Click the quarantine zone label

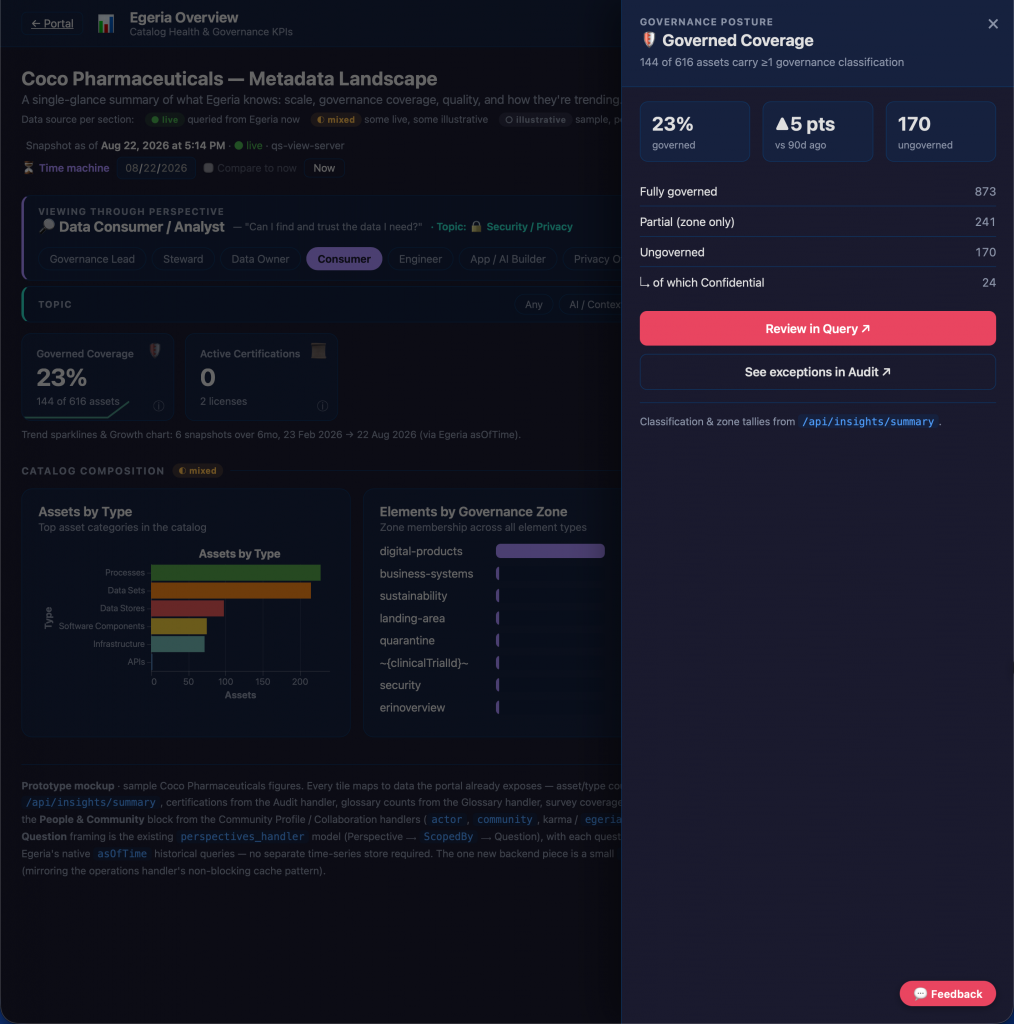click(x=407, y=640)
